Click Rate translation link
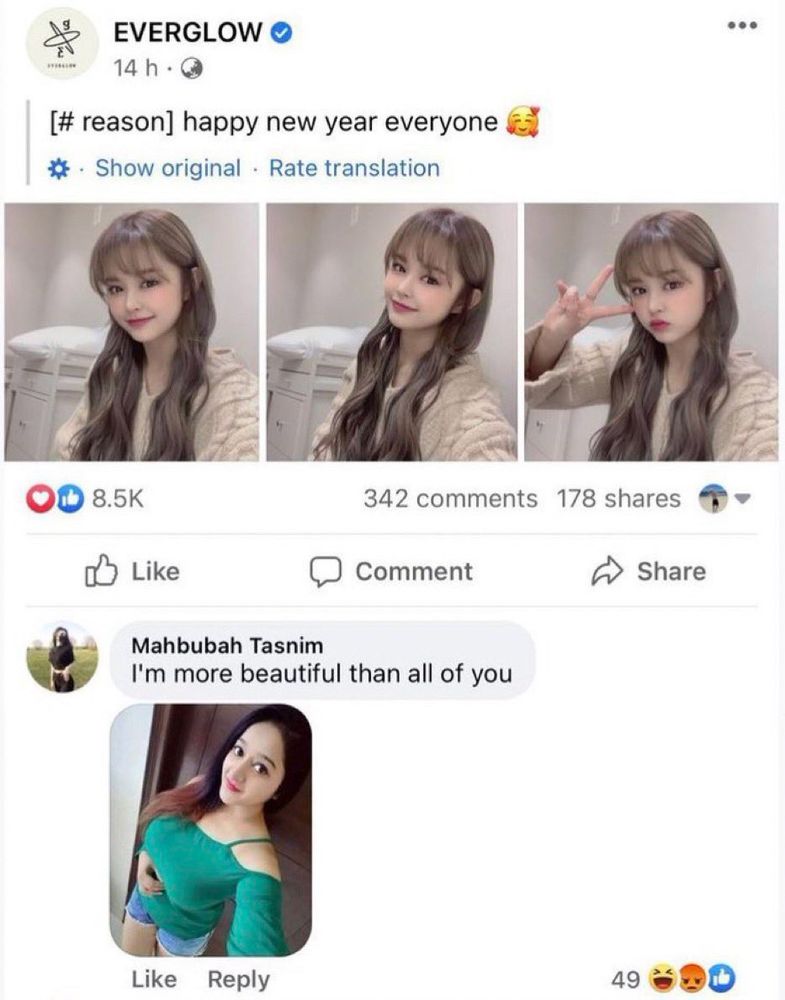785x1000 pixels. coord(354,168)
